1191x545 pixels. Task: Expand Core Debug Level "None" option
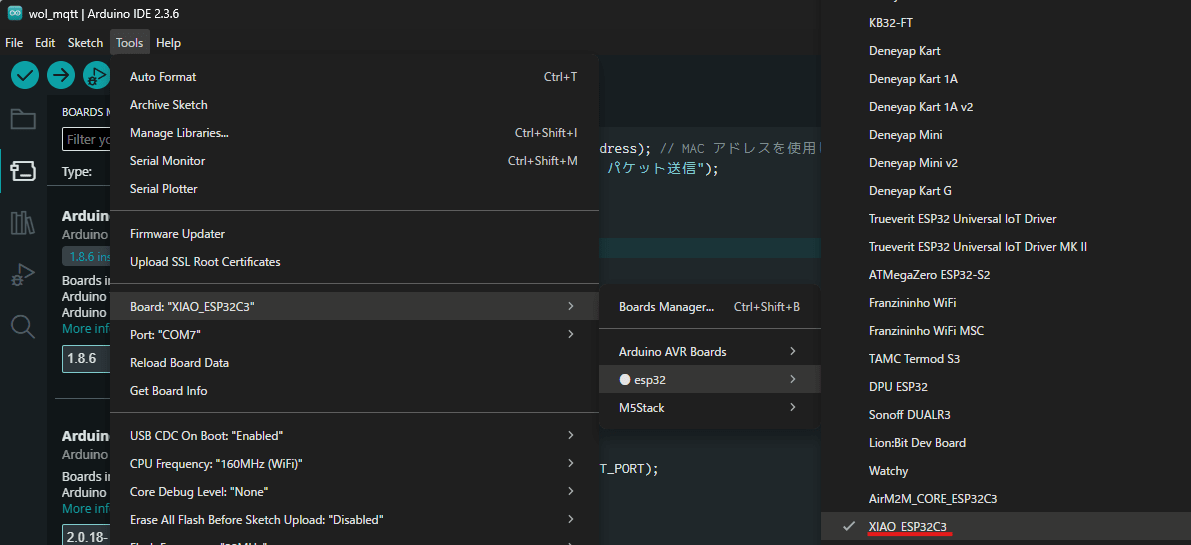[x=354, y=491]
